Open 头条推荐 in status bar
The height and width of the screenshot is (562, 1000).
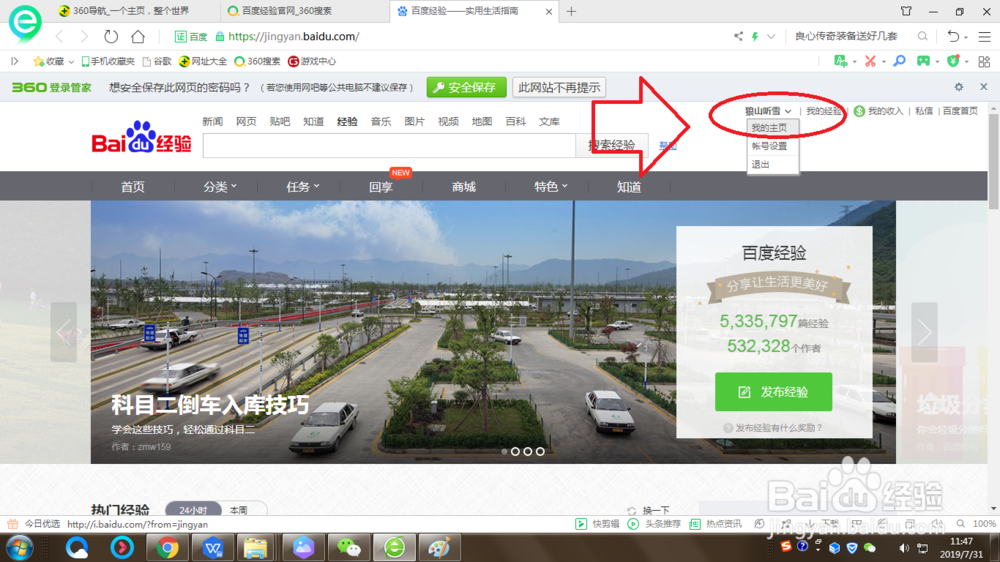pyautogui.click(x=654, y=524)
